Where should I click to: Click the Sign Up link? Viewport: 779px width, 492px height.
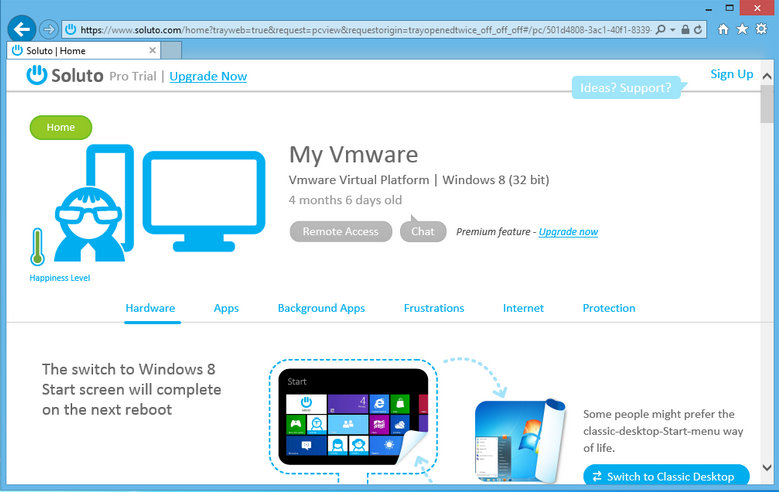point(732,74)
